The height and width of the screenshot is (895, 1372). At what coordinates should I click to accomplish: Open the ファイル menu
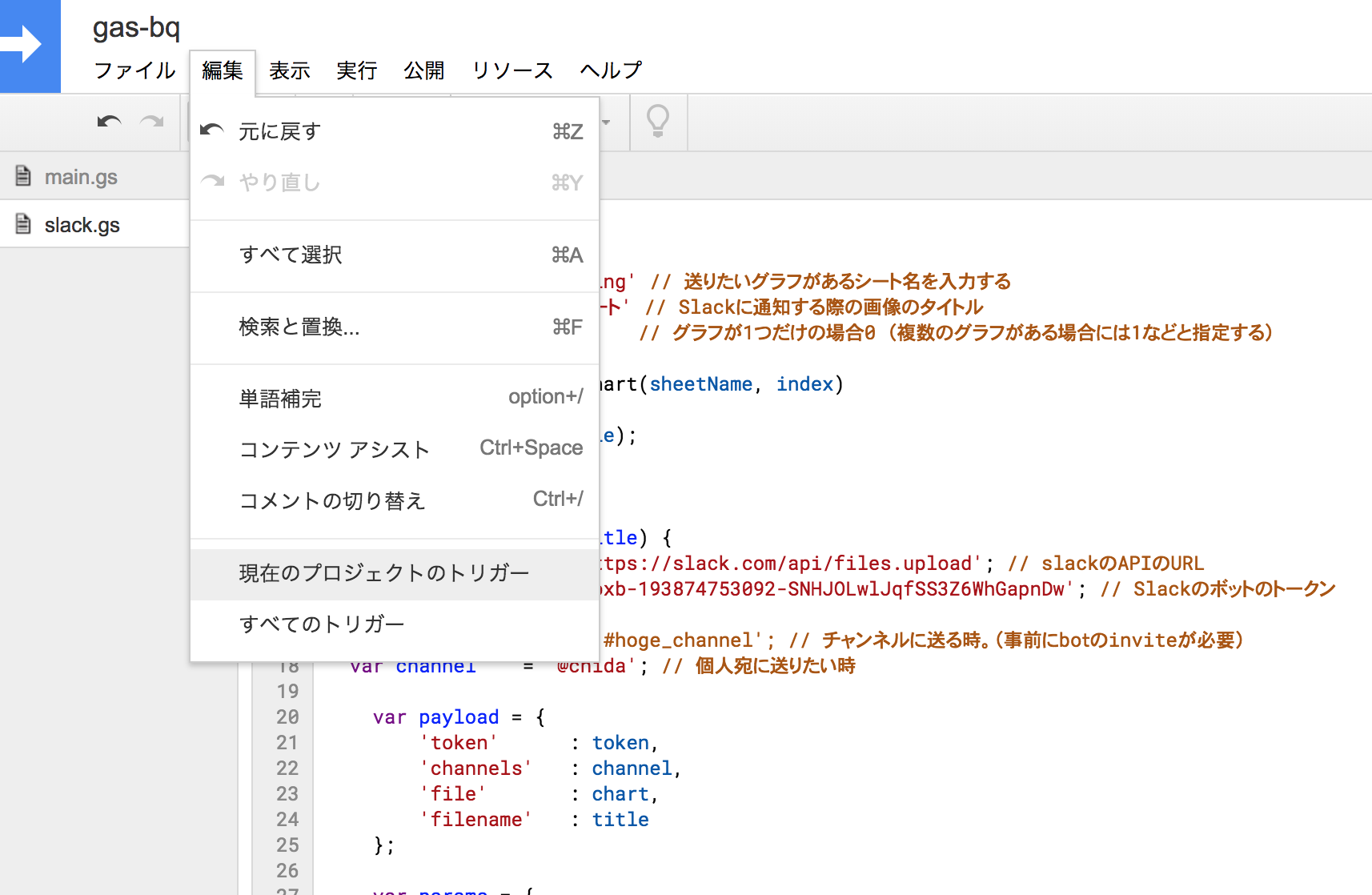(x=134, y=70)
